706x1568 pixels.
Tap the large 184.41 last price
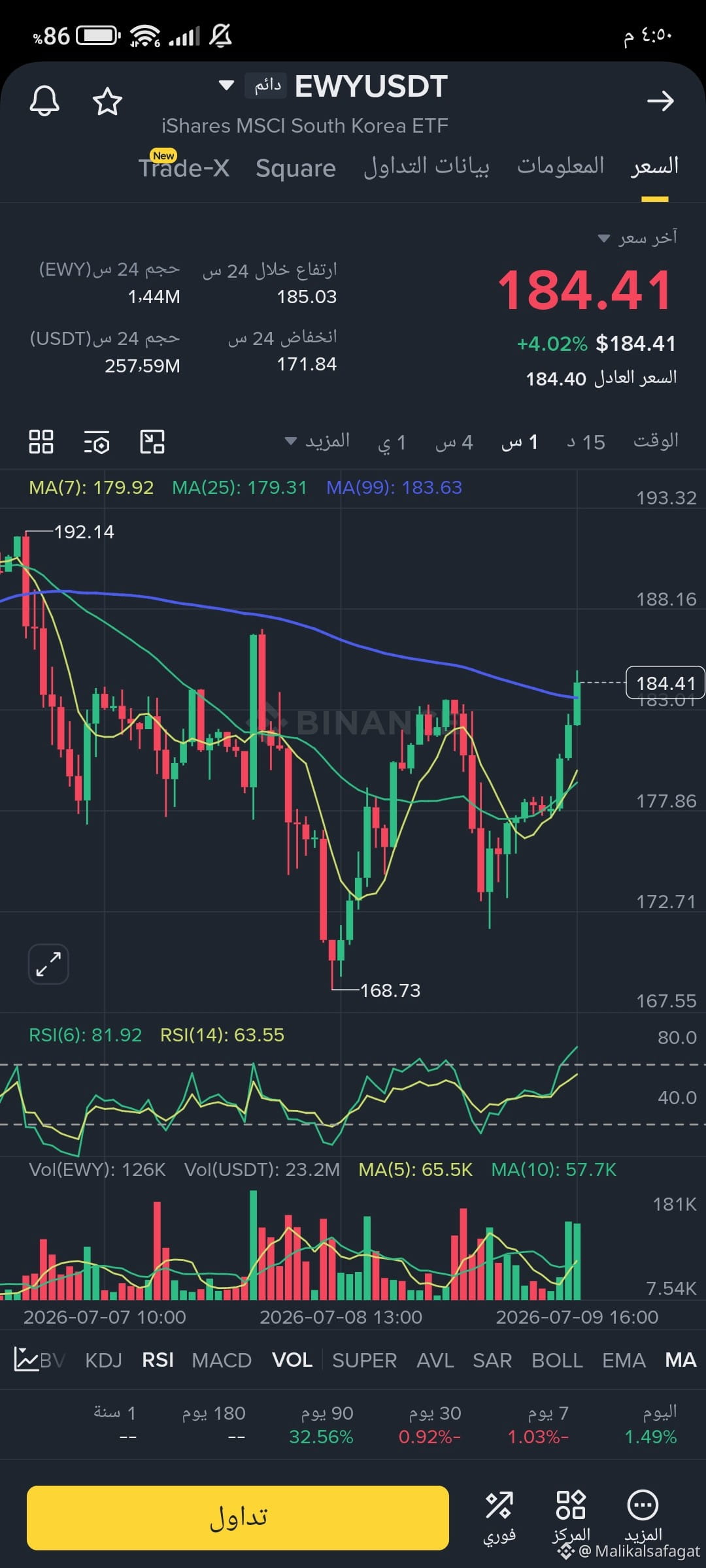coord(586,291)
